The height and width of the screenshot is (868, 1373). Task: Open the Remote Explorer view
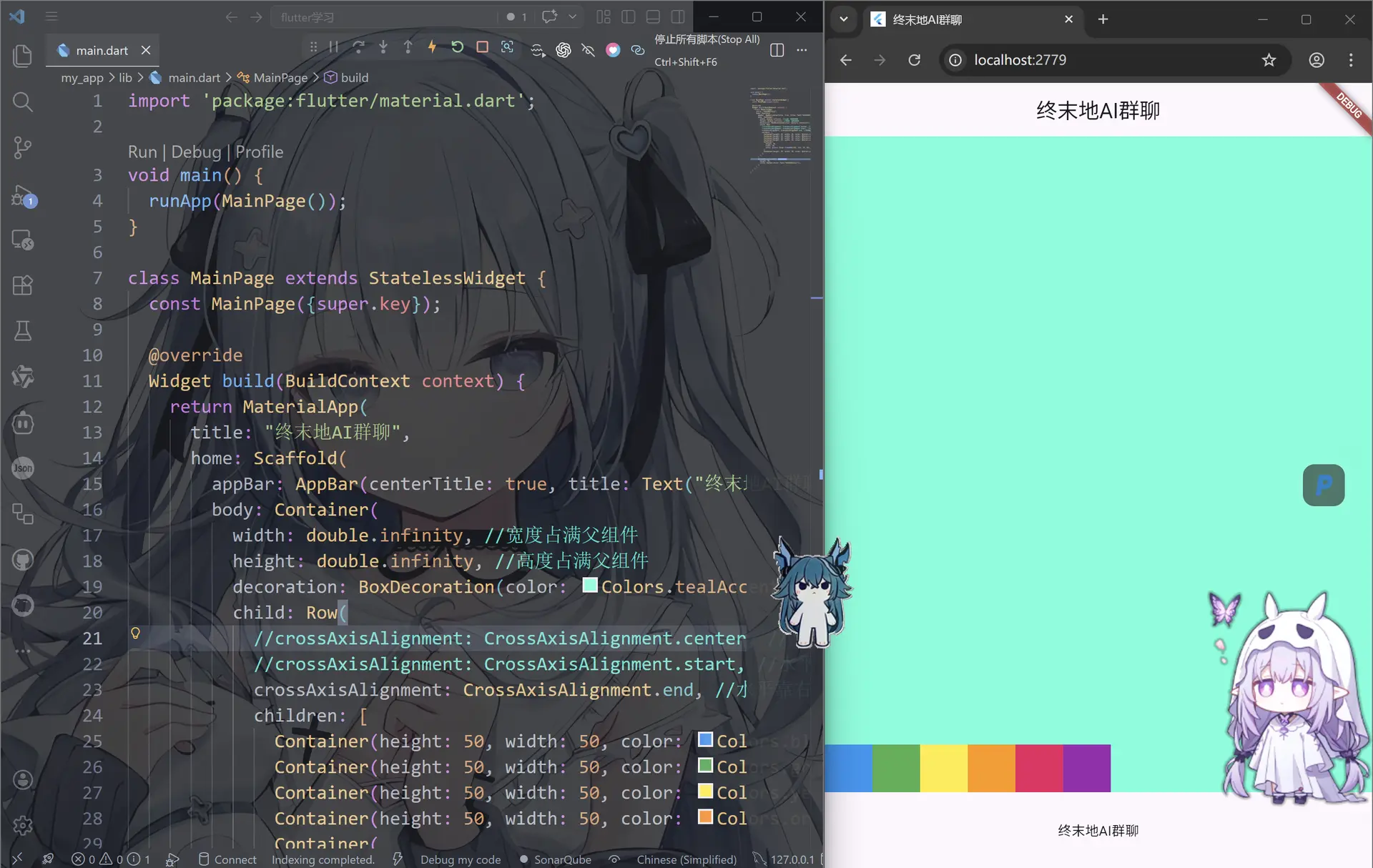[x=23, y=240]
